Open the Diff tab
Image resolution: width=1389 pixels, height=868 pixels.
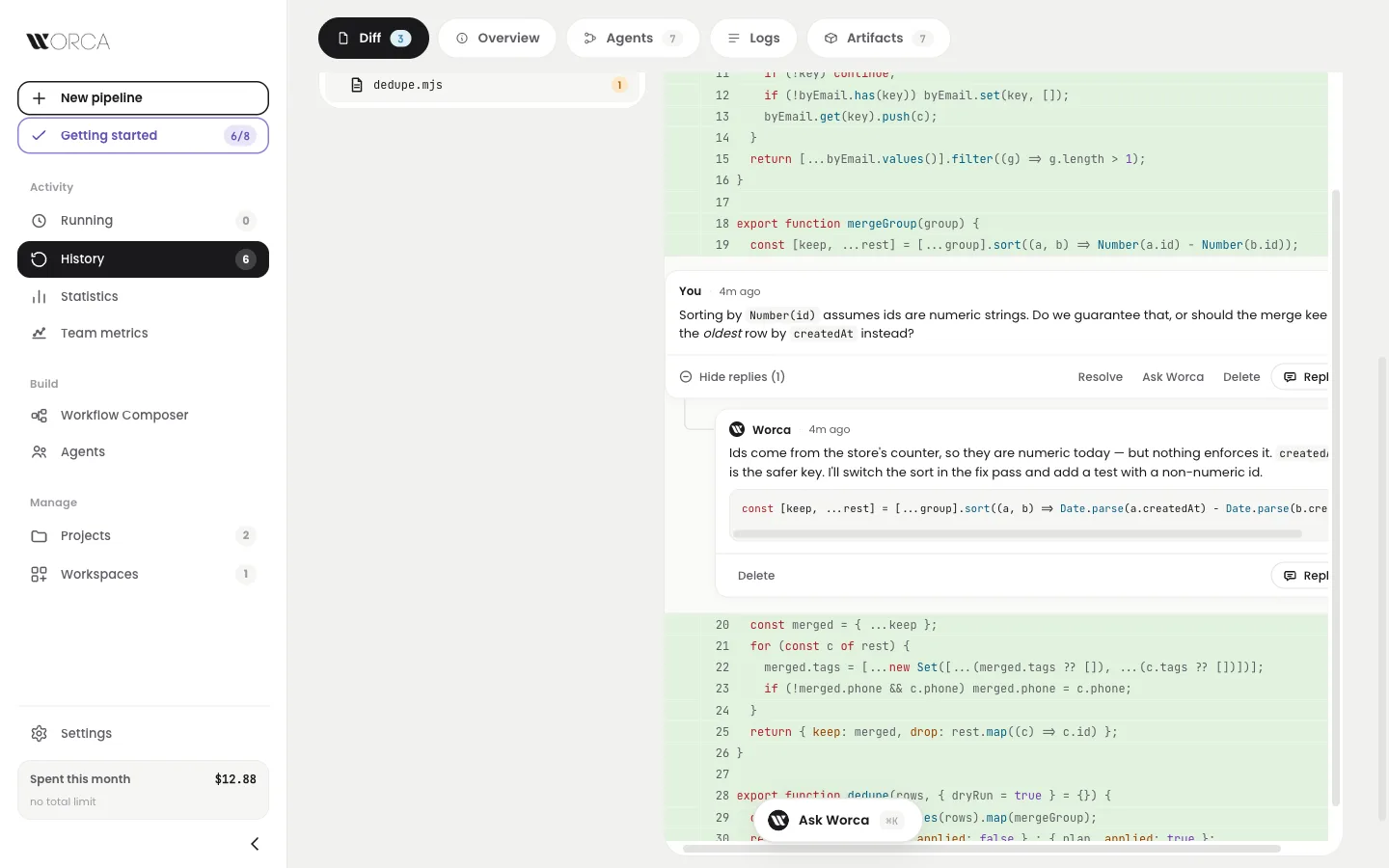pyautogui.click(x=373, y=39)
